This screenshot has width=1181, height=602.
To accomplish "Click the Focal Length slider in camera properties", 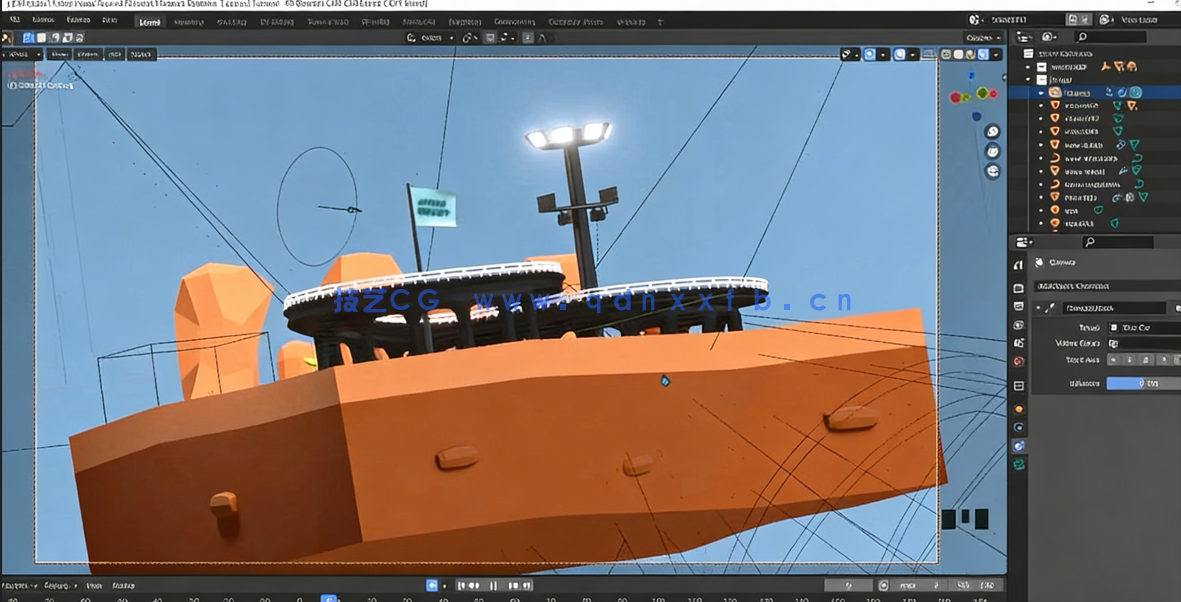I will (x=1140, y=383).
